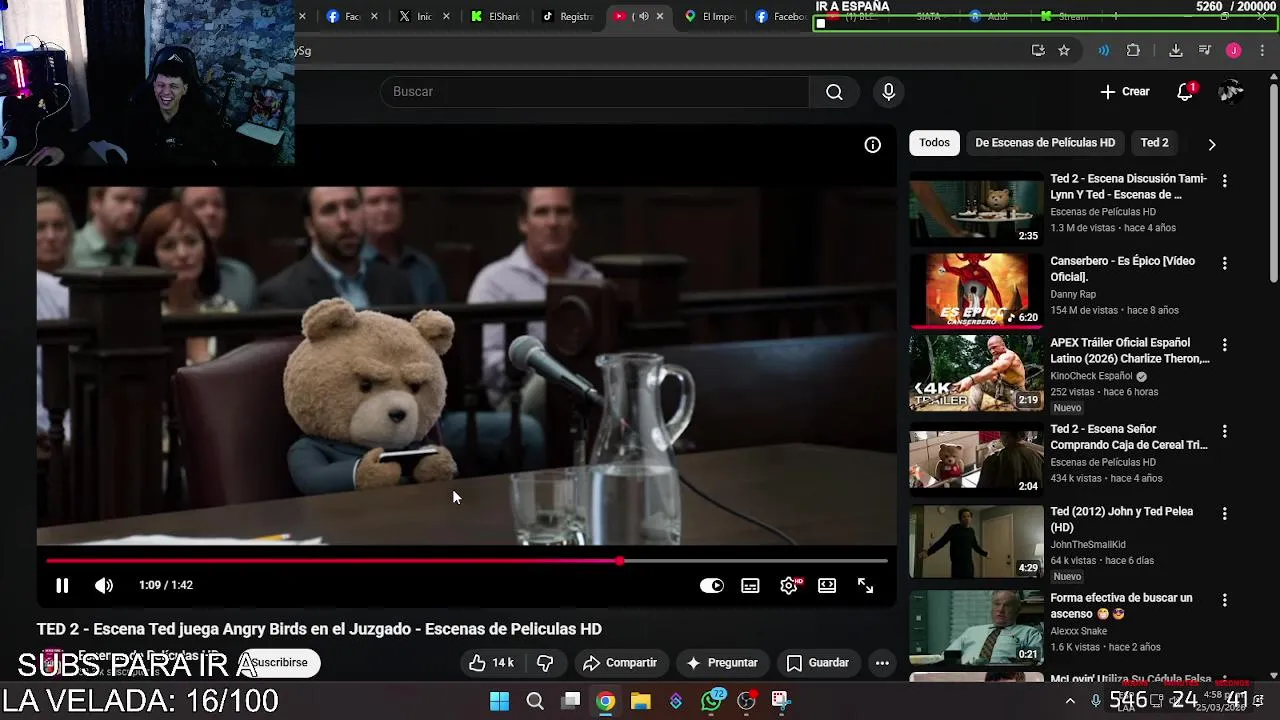Dislike the video
This screenshot has height=720, width=1280.
(545, 663)
